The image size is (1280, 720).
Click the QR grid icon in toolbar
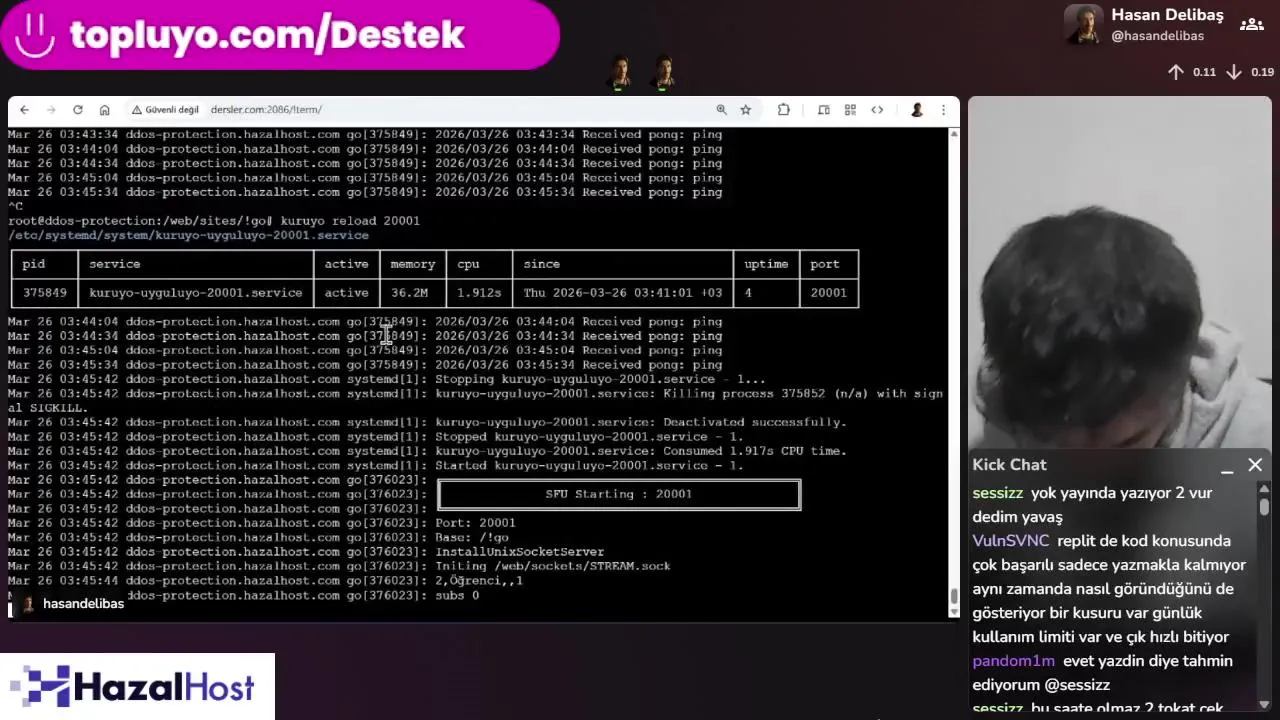click(850, 110)
